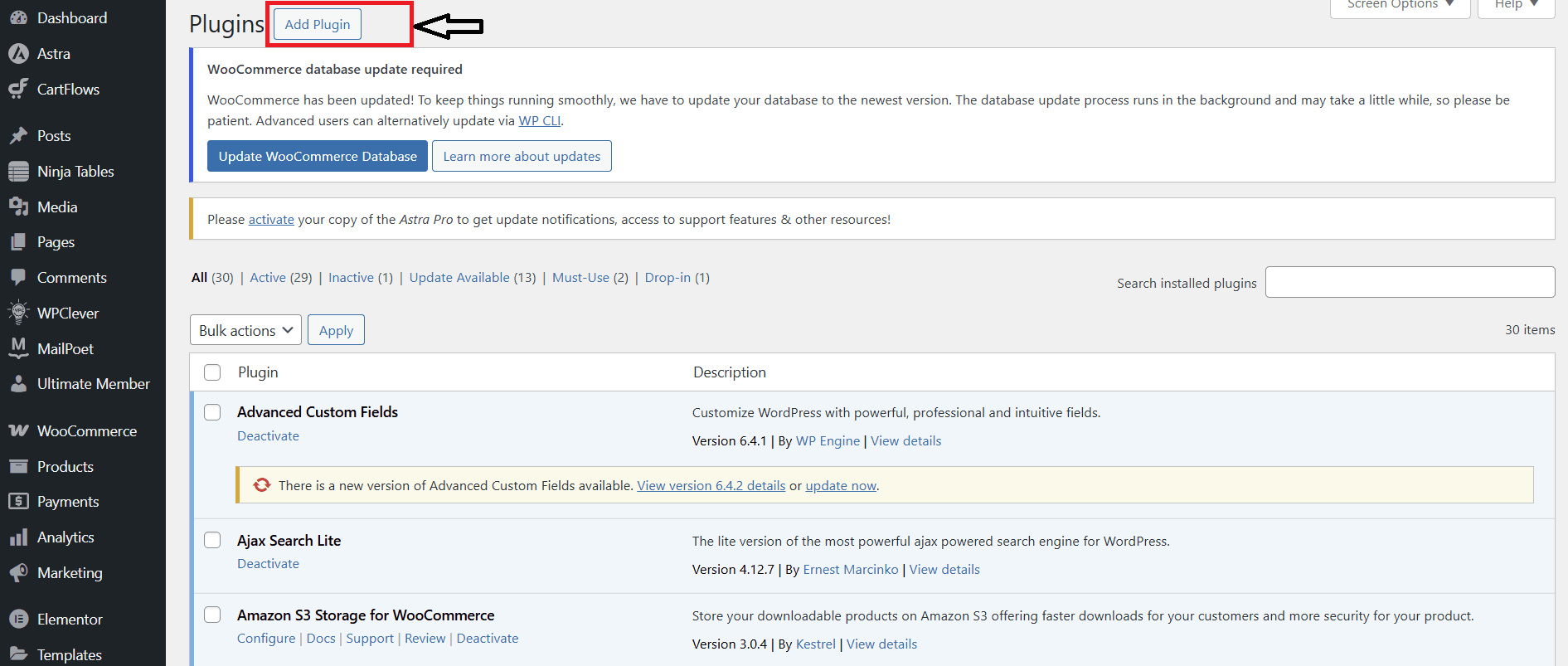Click the update now link
This screenshot has height=666, width=1568.
[841, 485]
